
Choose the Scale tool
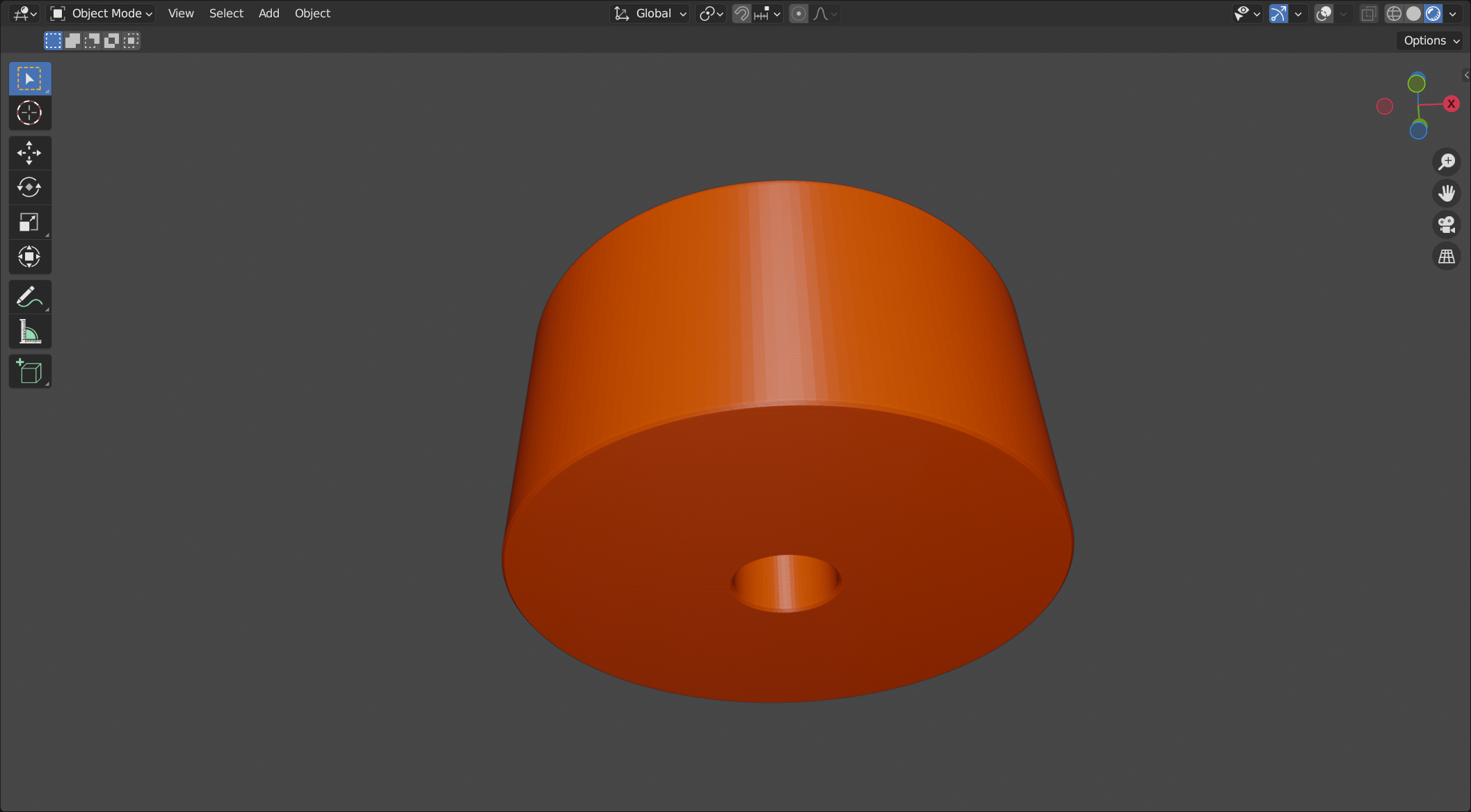tap(29, 222)
